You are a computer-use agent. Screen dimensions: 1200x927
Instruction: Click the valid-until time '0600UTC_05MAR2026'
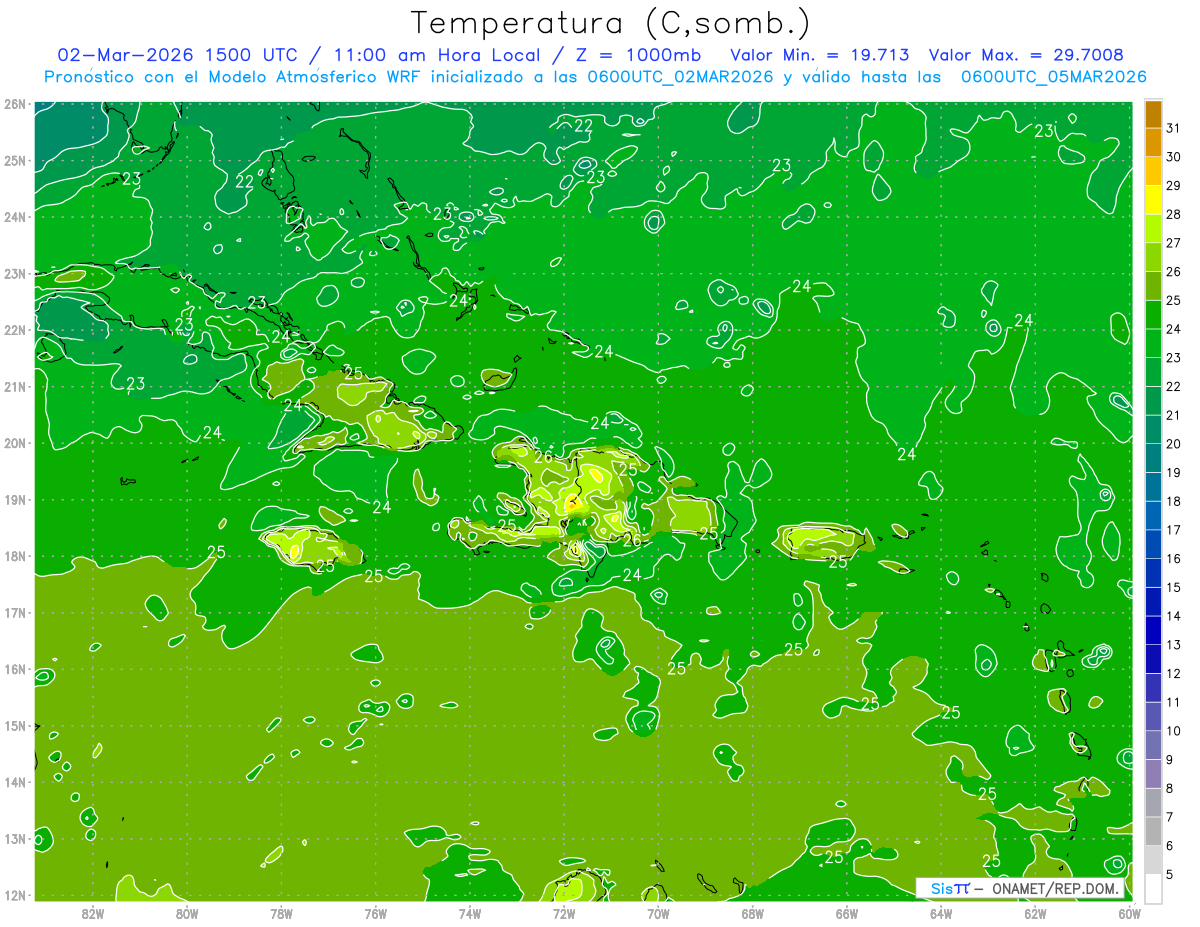[x=1053, y=77]
